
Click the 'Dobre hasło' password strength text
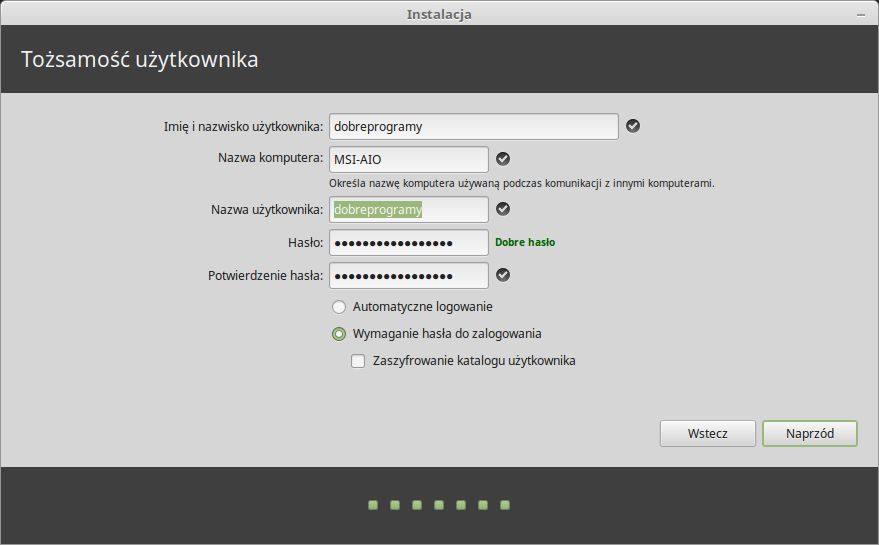[x=525, y=242]
